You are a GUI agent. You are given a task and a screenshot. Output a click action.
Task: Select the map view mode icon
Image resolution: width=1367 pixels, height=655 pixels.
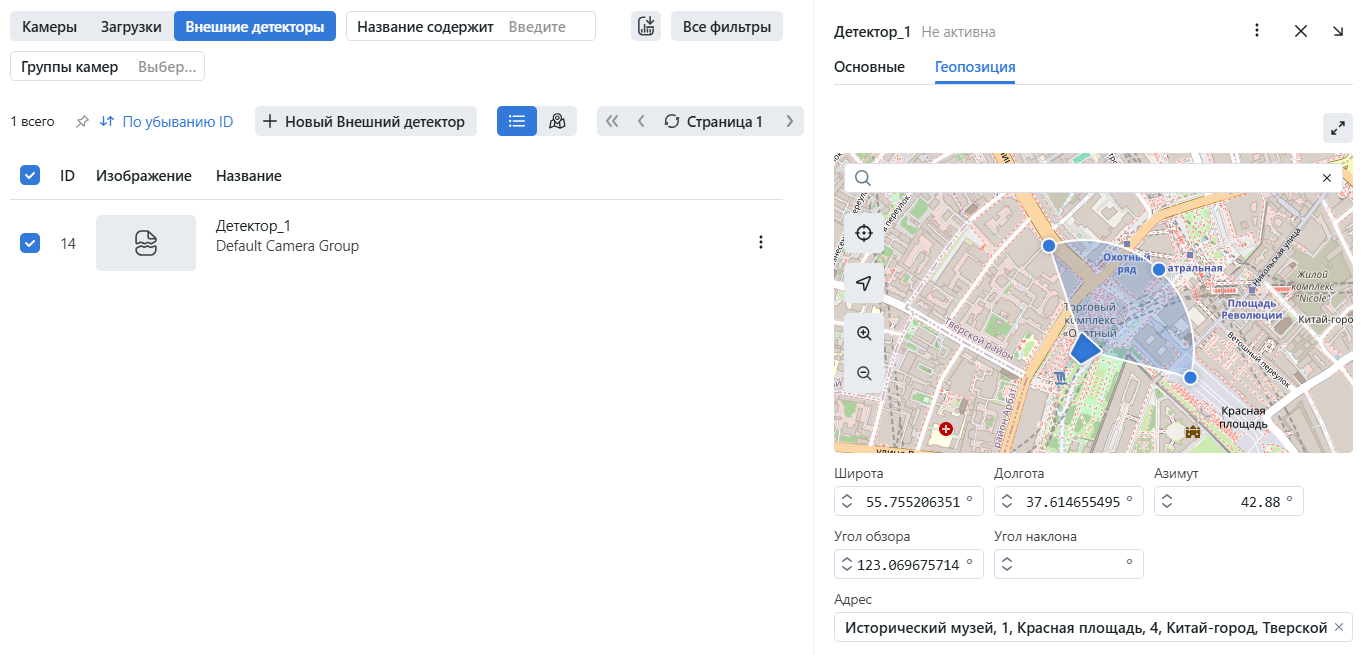(557, 120)
